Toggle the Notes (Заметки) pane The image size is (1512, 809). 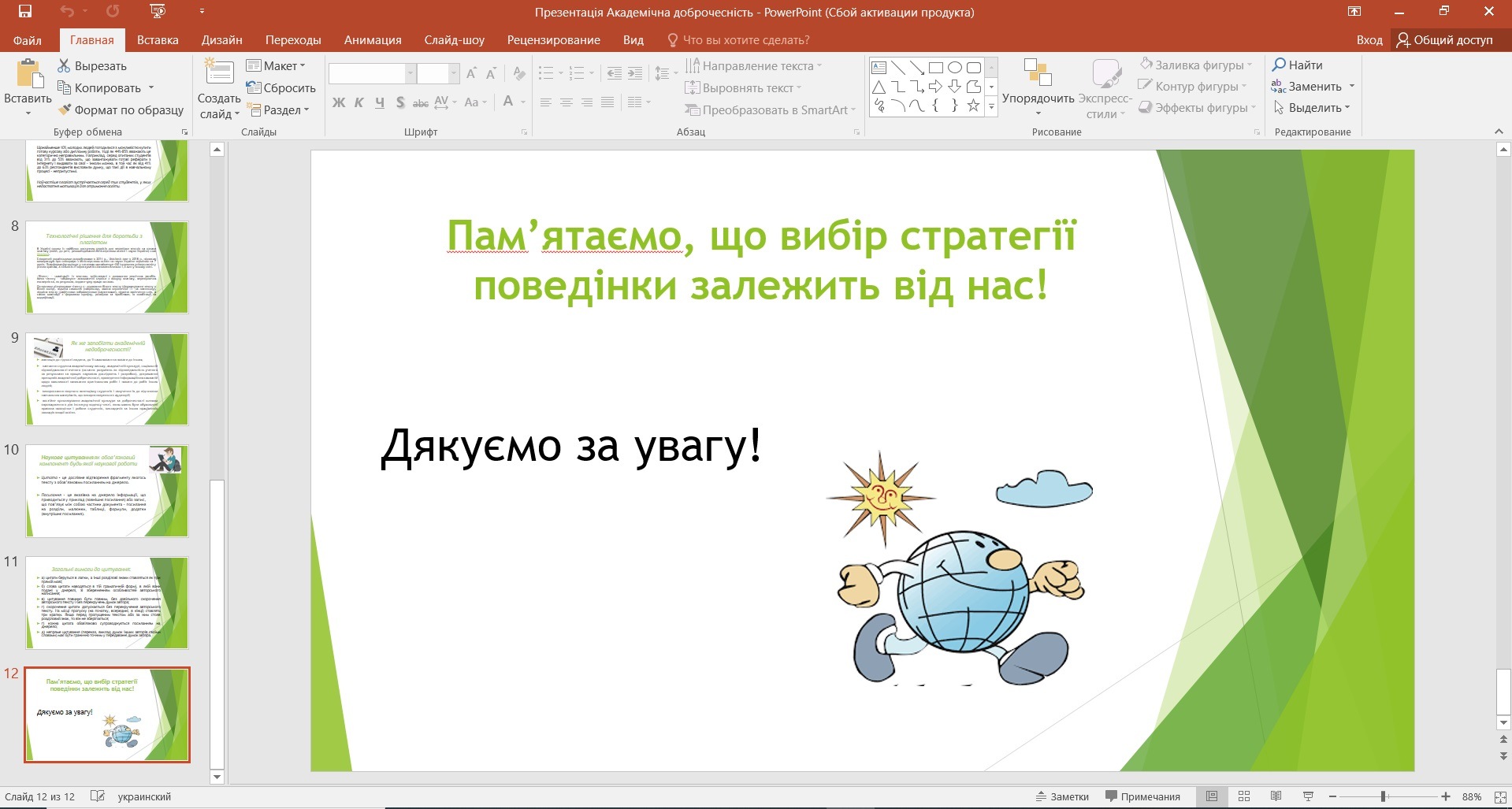click(x=1062, y=796)
